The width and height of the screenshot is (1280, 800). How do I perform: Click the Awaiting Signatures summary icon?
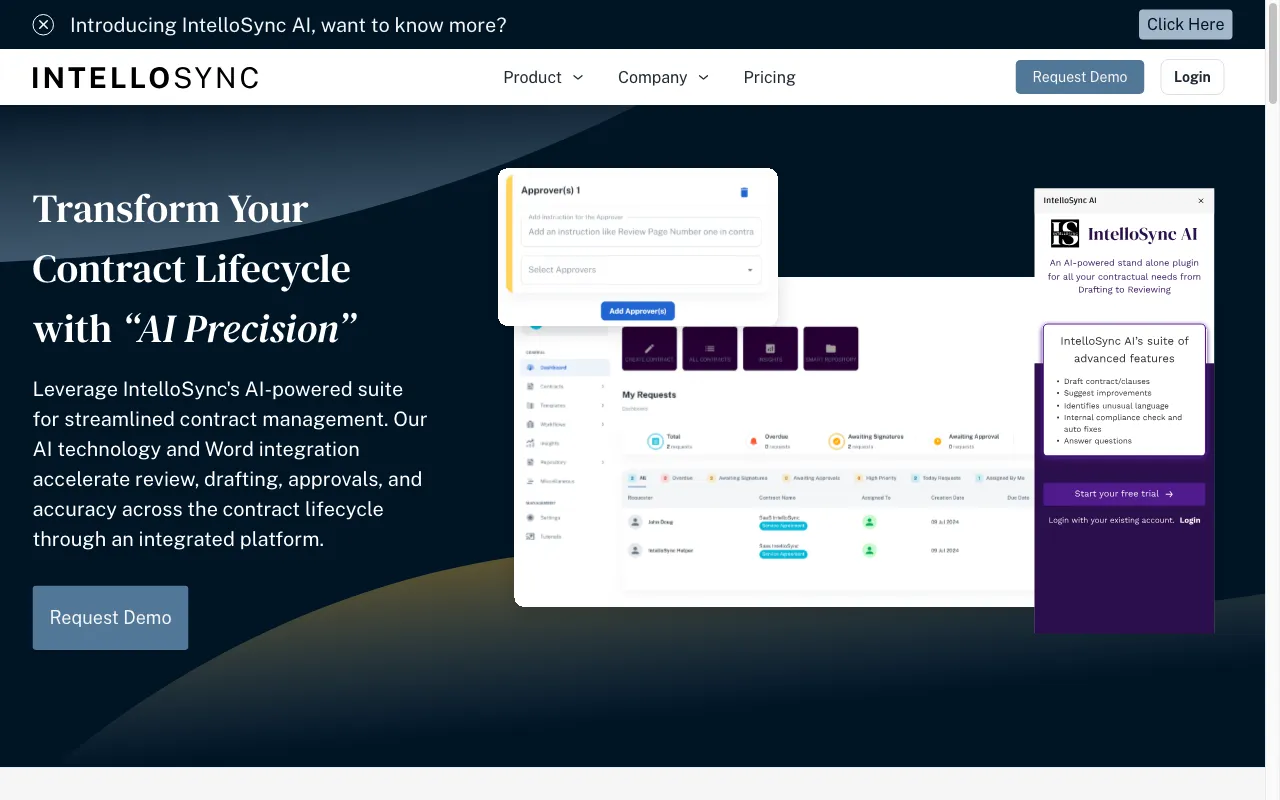point(836,441)
